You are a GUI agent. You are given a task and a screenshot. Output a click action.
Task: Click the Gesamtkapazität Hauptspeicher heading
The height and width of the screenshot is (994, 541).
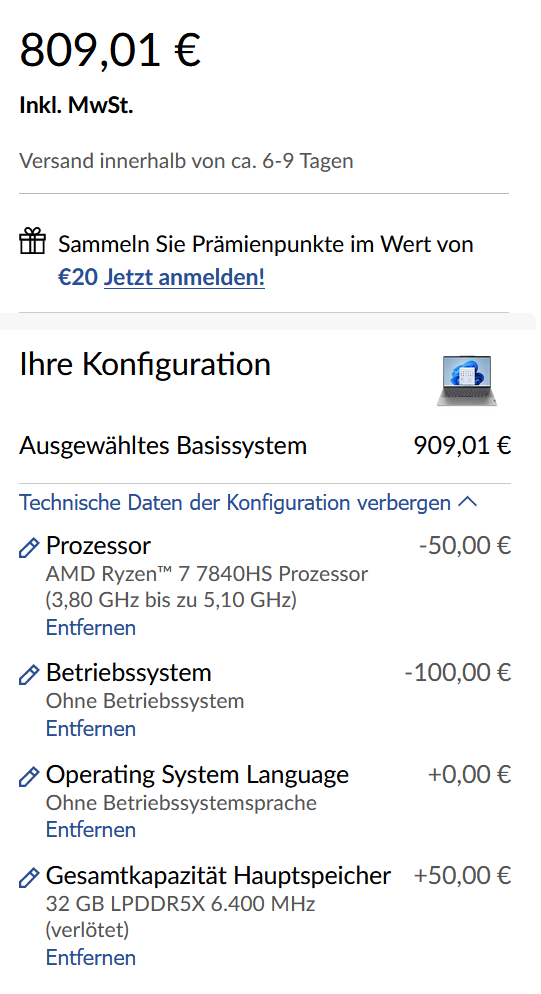point(218,875)
